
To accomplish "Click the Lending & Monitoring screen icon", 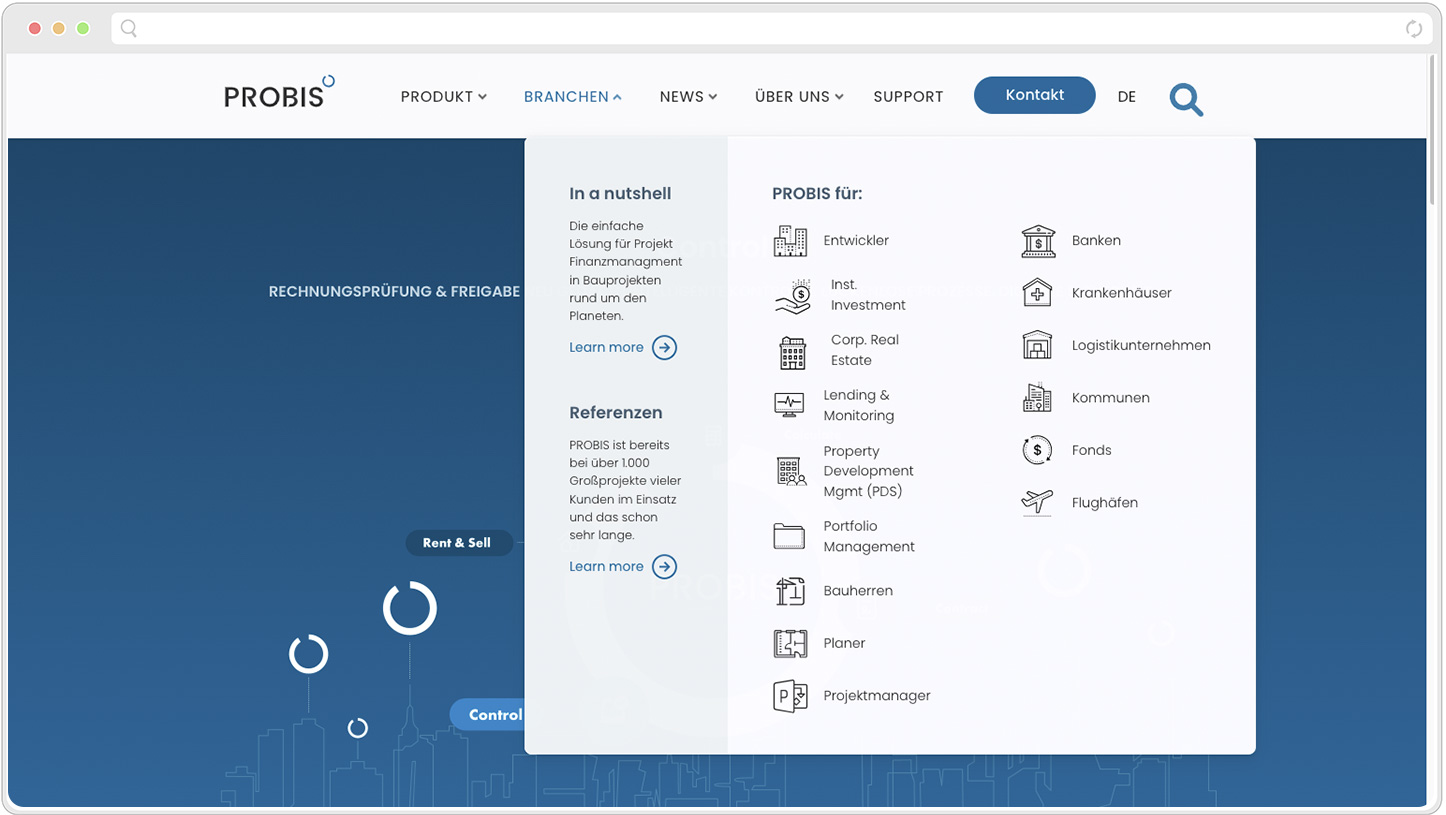I will tap(789, 405).
